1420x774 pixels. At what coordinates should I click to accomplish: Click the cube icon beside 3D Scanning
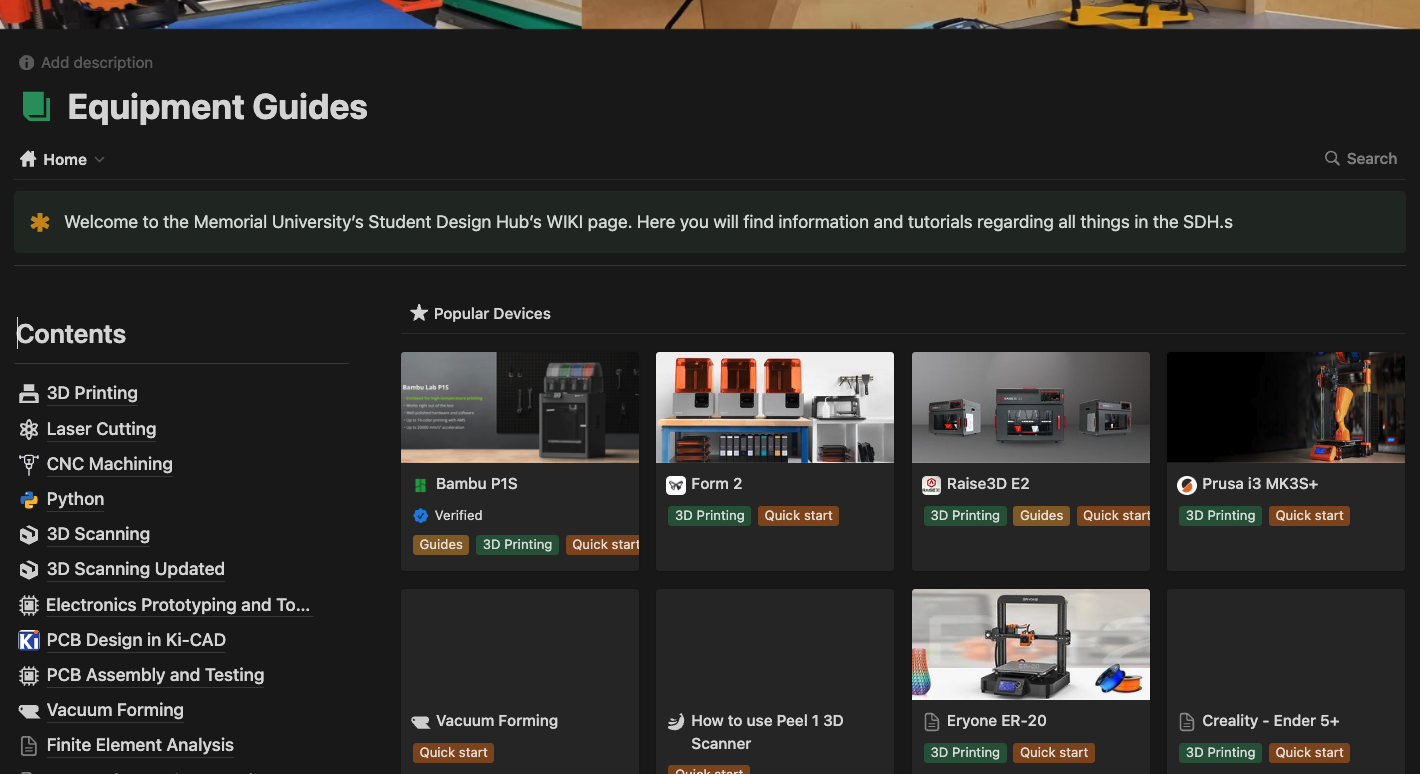pyautogui.click(x=29, y=534)
